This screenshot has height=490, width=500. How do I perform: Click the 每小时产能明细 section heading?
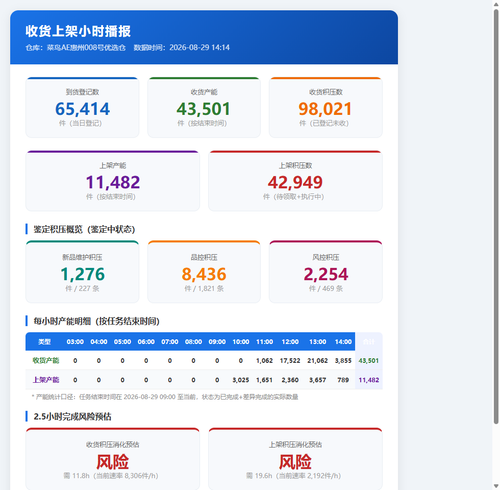tap(96, 321)
